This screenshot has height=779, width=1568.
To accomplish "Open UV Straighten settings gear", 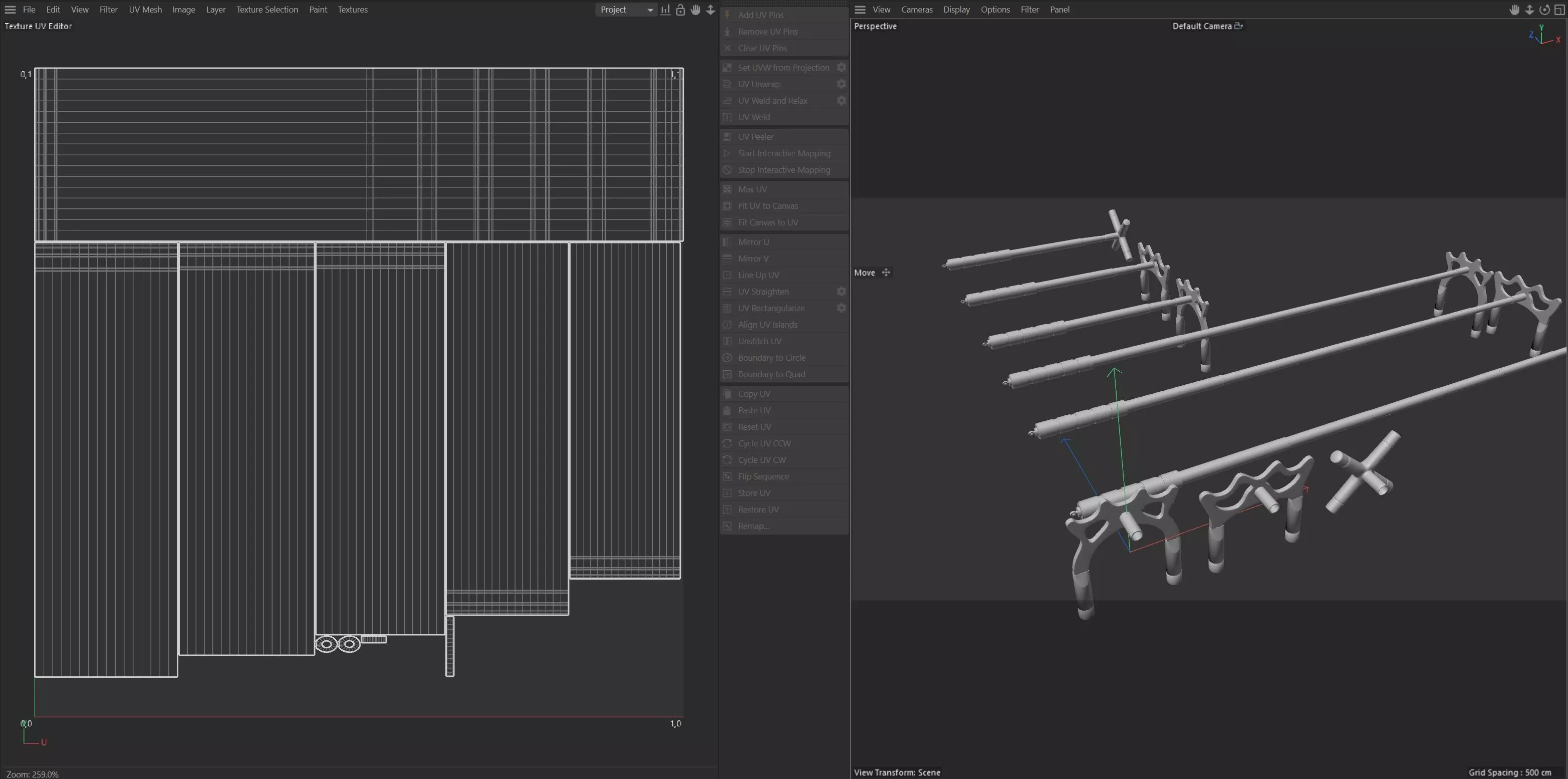I will coord(841,292).
